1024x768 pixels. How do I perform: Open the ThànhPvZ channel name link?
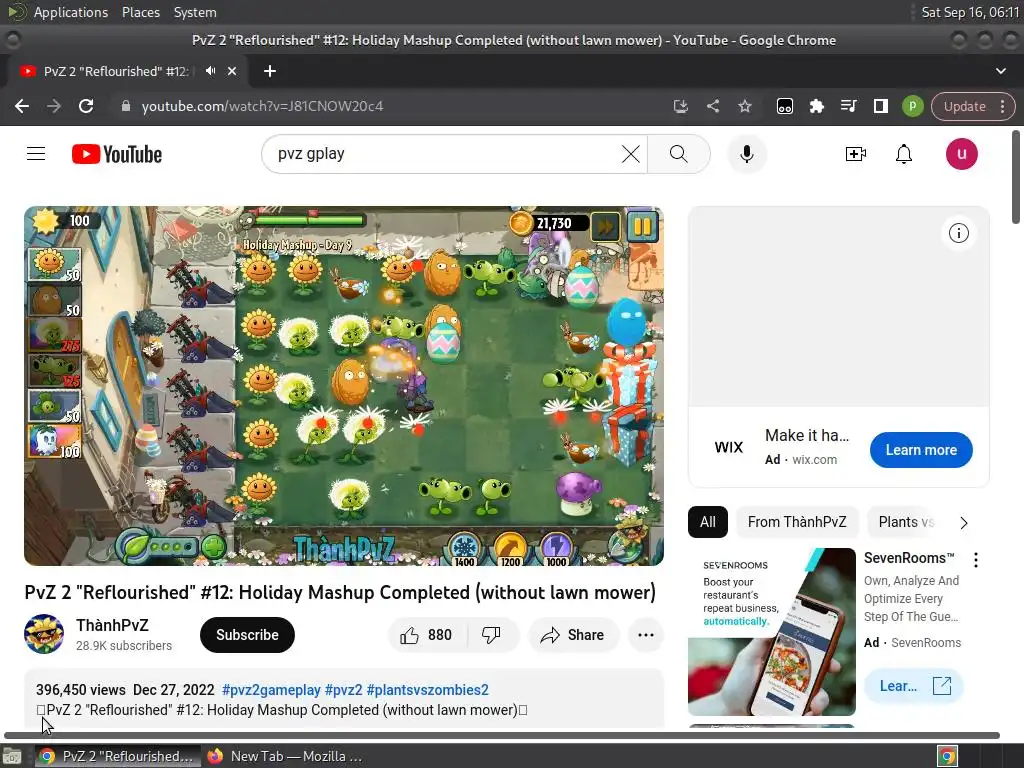pos(112,625)
